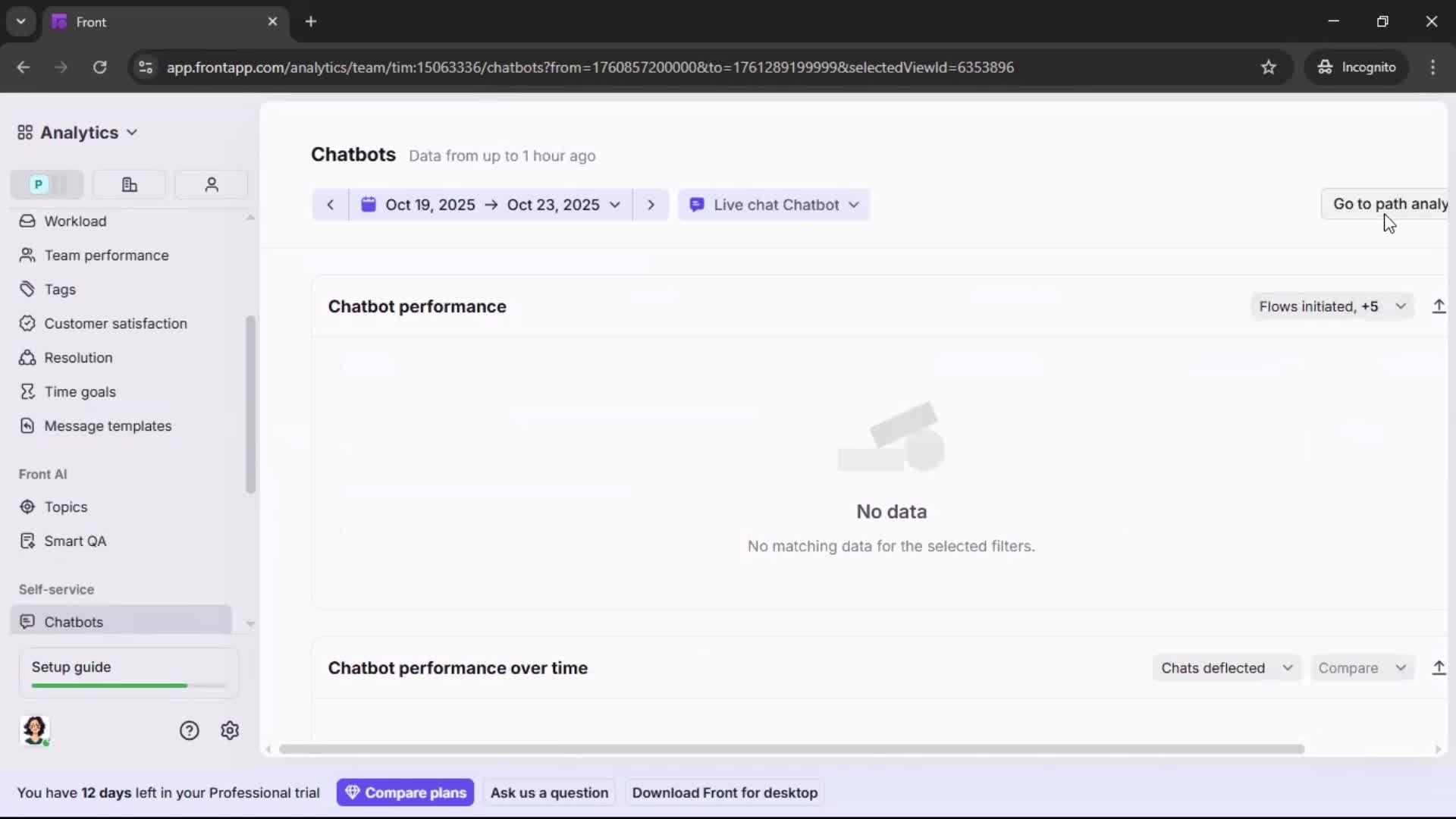Open the Tags analytics section
The height and width of the screenshot is (819, 1456).
61,289
